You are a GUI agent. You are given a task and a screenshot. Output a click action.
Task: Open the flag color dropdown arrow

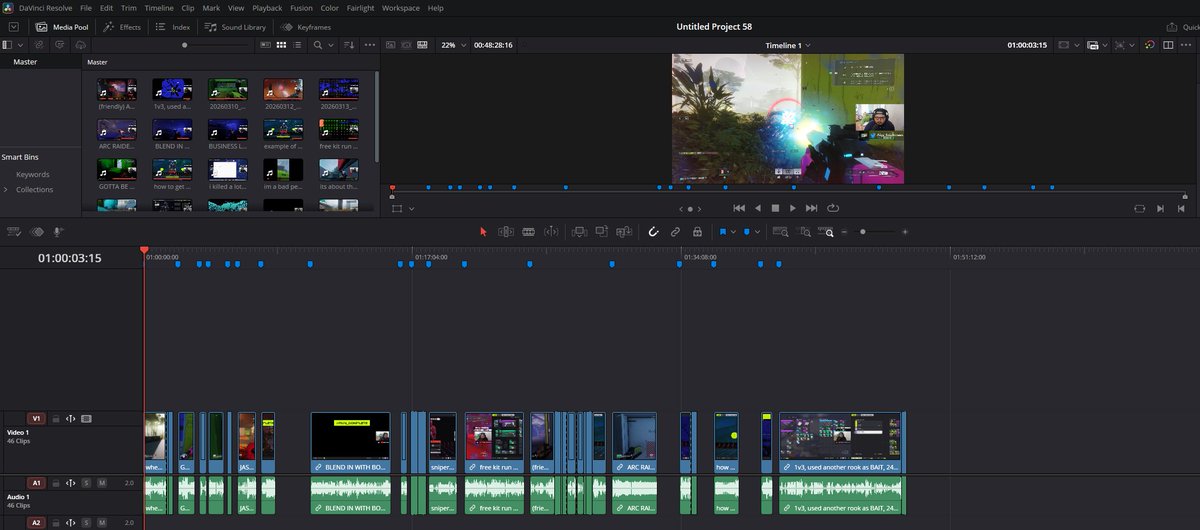[733, 231]
